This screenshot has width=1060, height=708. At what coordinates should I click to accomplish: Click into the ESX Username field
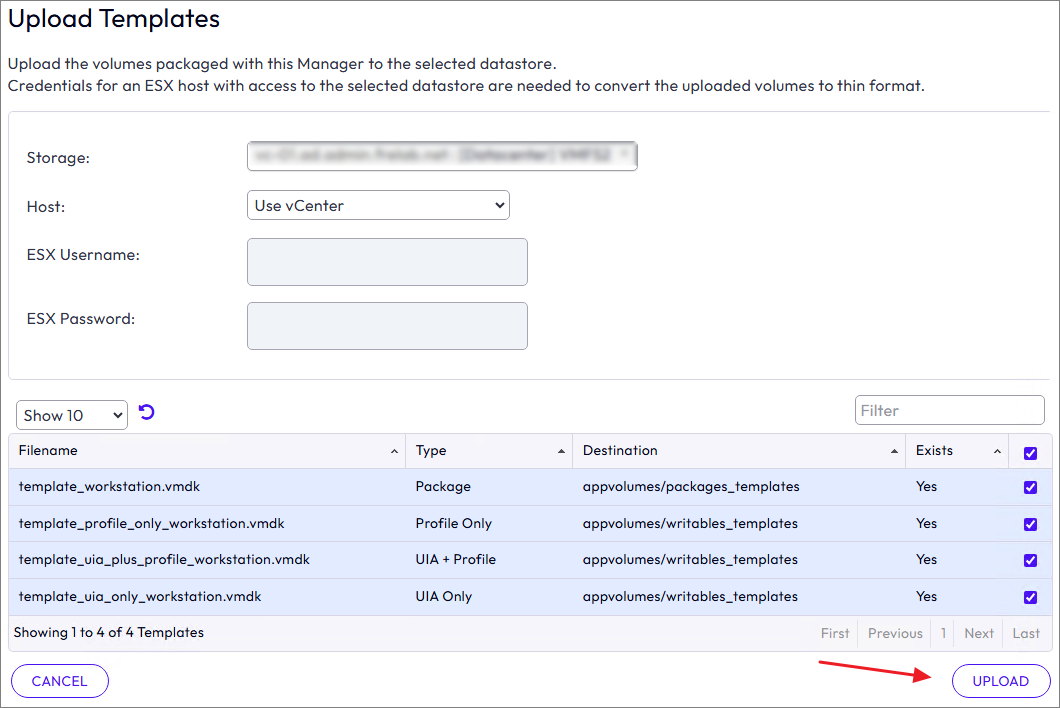387,262
